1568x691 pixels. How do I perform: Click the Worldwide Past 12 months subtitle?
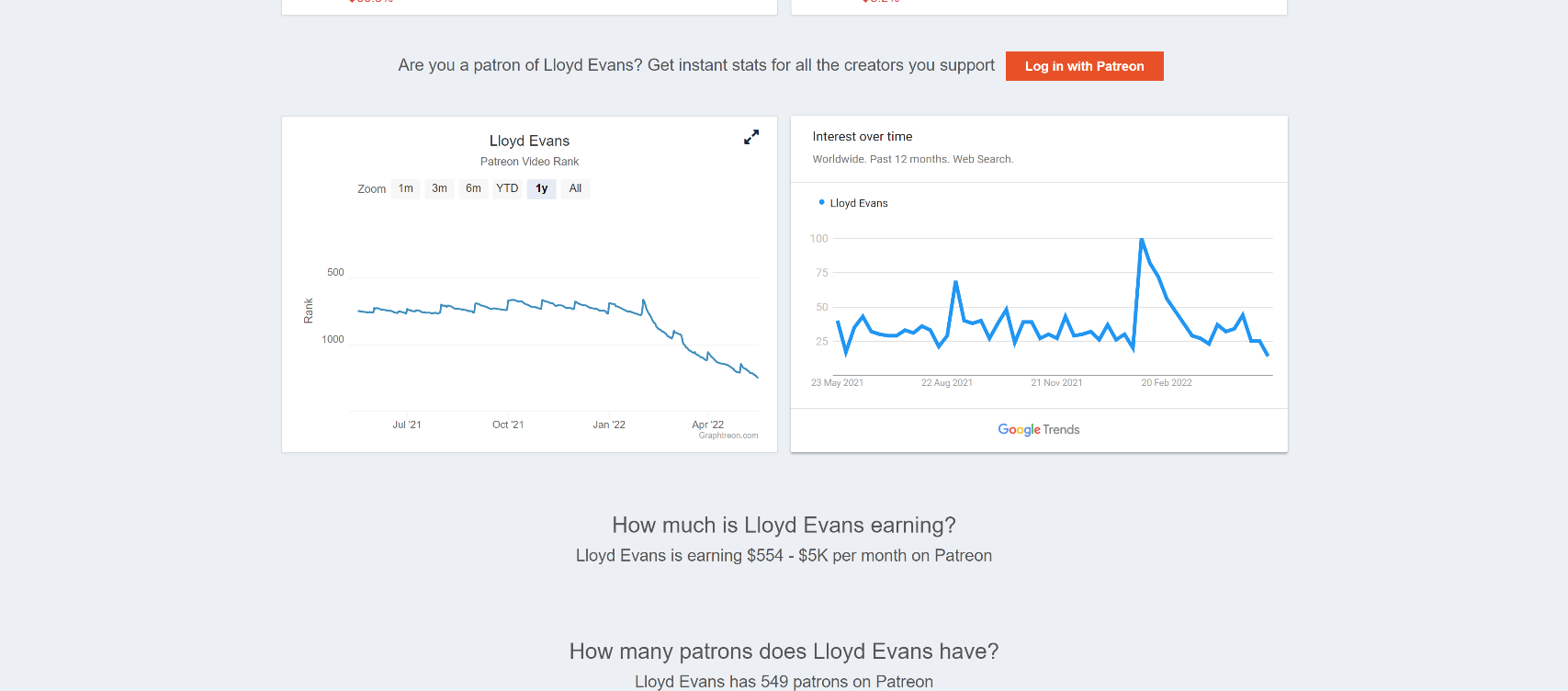click(x=913, y=159)
